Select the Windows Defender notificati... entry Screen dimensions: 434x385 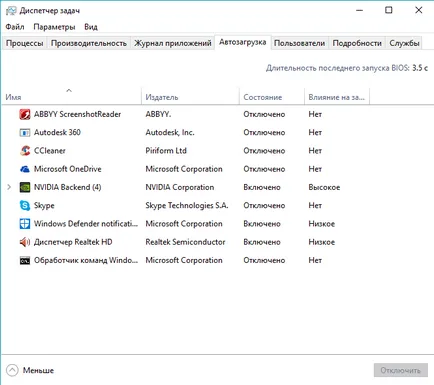pos(86,224)
